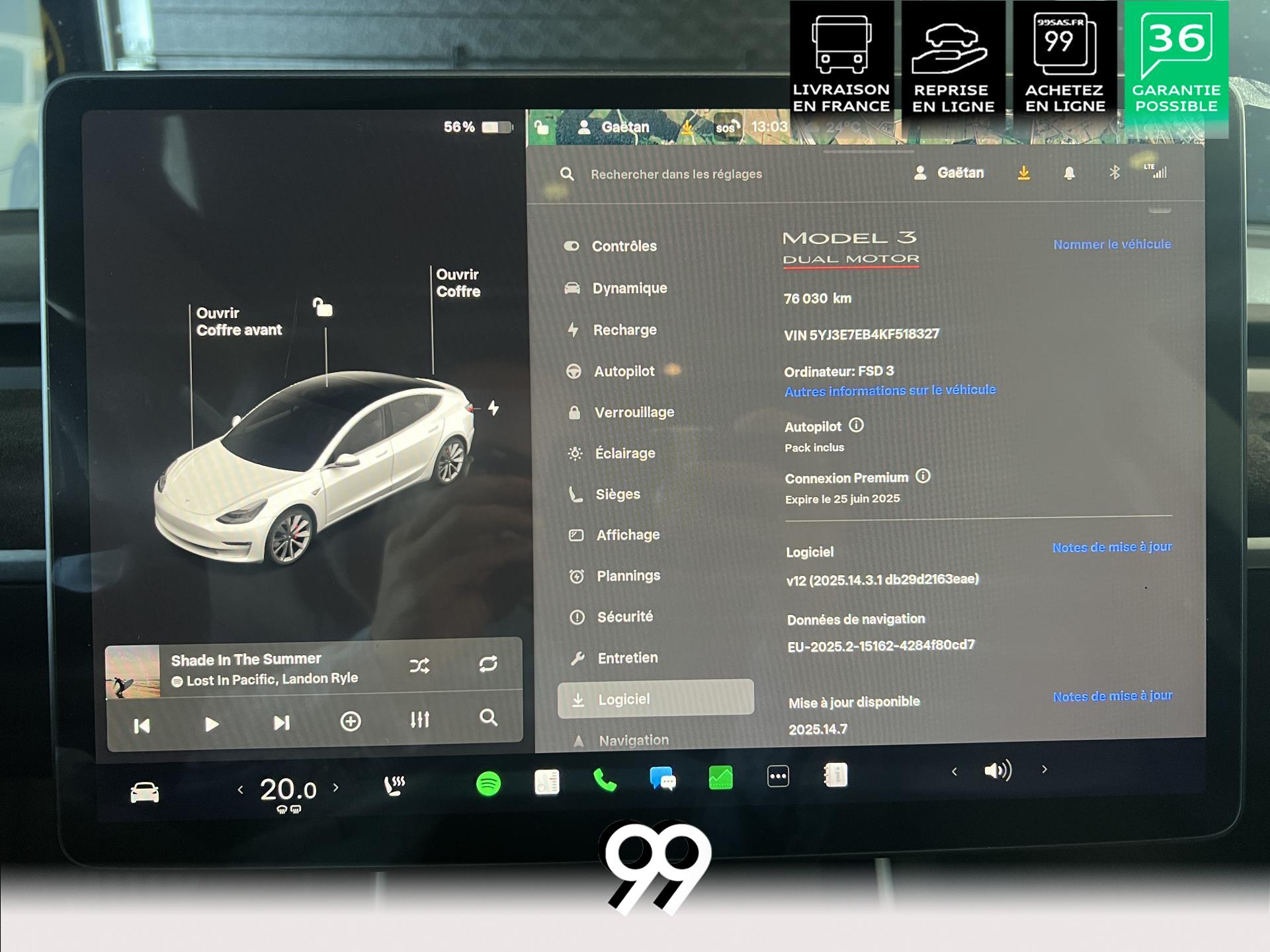Screen dimensions: 1270x952
Task: Click the Rechercher dans les réglages field
Action: (x=676, y=174)
